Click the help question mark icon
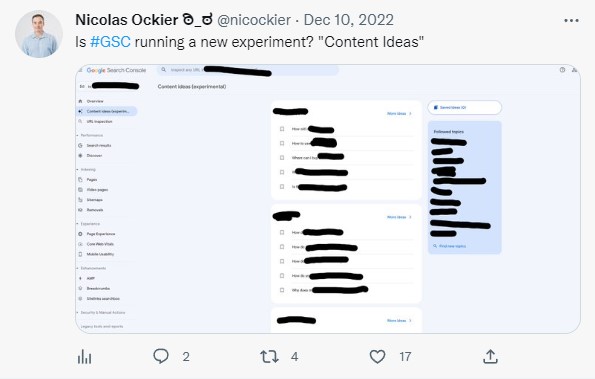Viewport: 595px width, 379px height. click(x=562, y=70)
